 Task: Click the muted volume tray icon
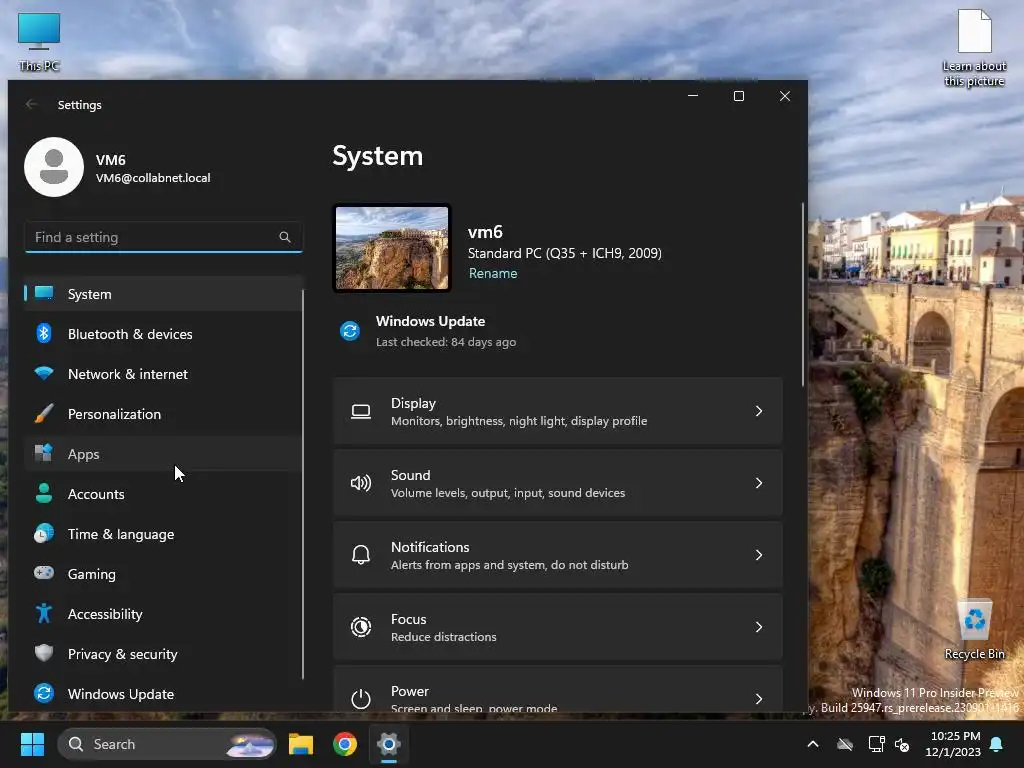point(902,744)
